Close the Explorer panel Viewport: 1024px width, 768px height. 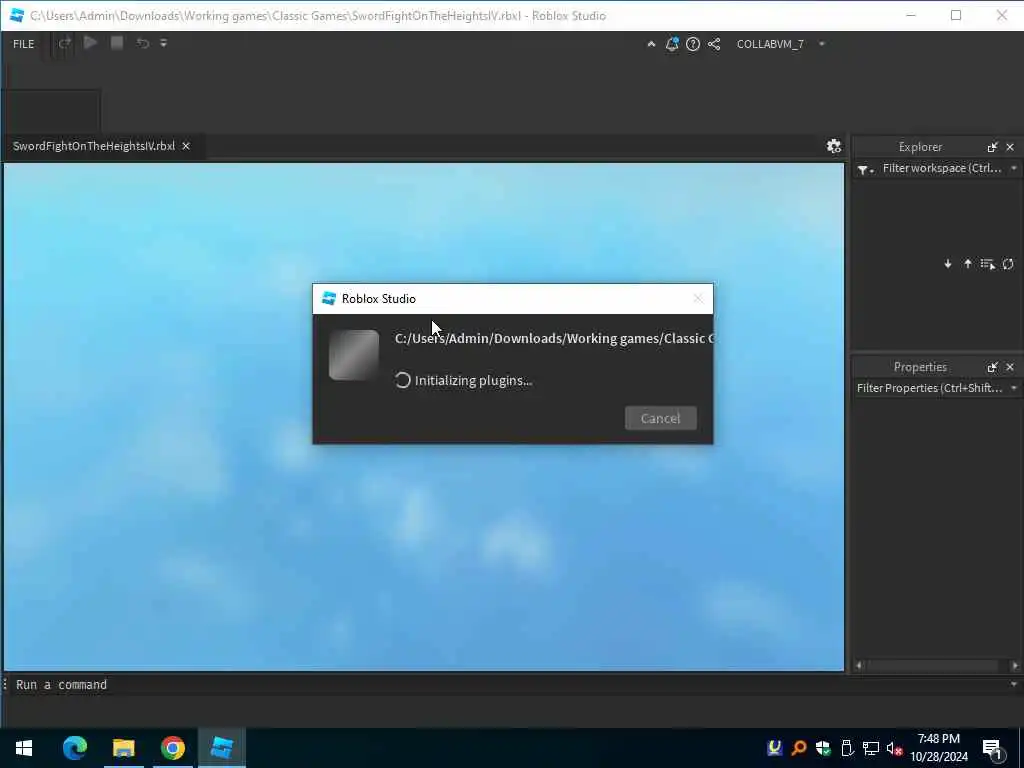pyautogui.click(x=1010, y=147)
